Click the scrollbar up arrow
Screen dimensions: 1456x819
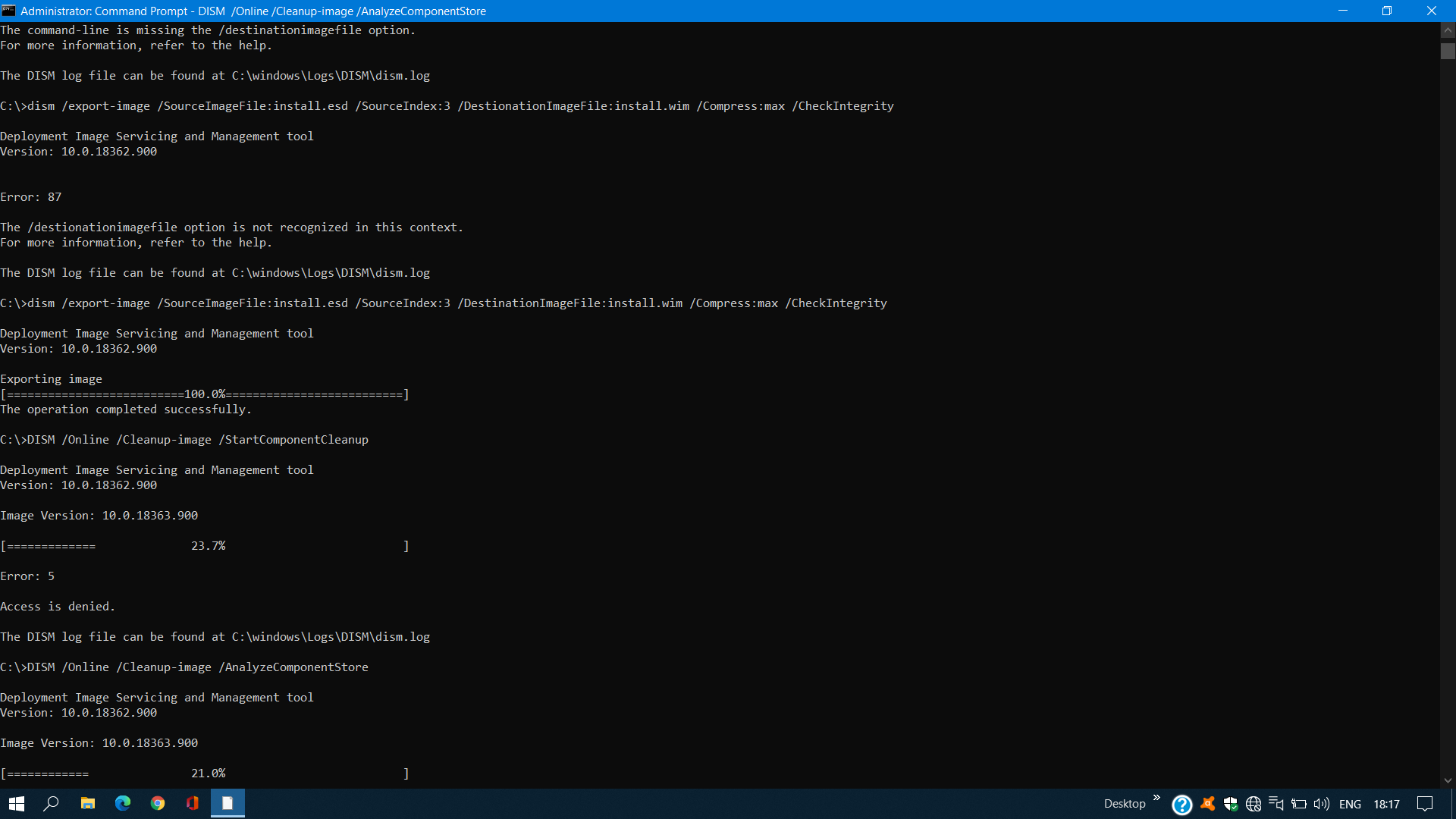coord(1448,30)
